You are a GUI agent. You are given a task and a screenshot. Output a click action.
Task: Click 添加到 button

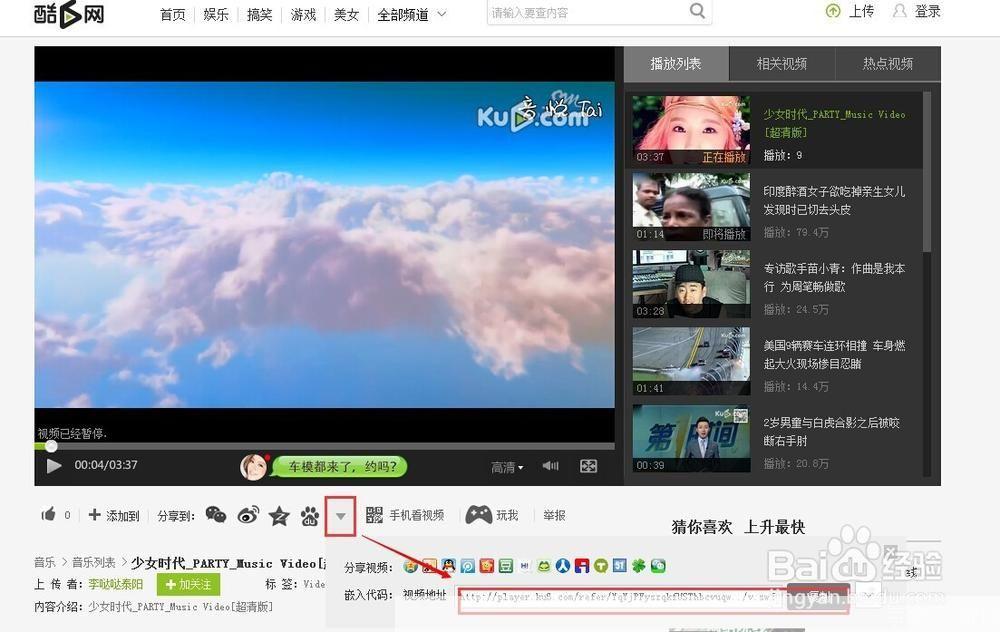point(114,515)
